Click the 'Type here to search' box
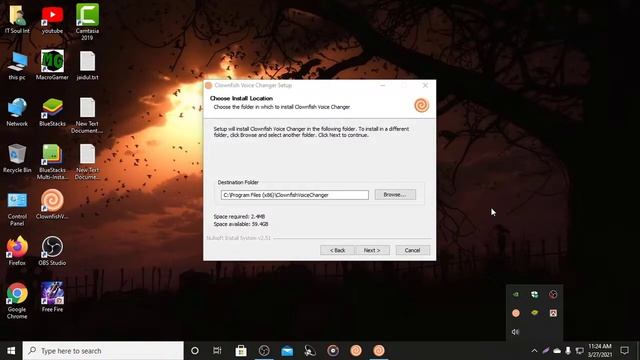640x360 pixels. point(103,351)
